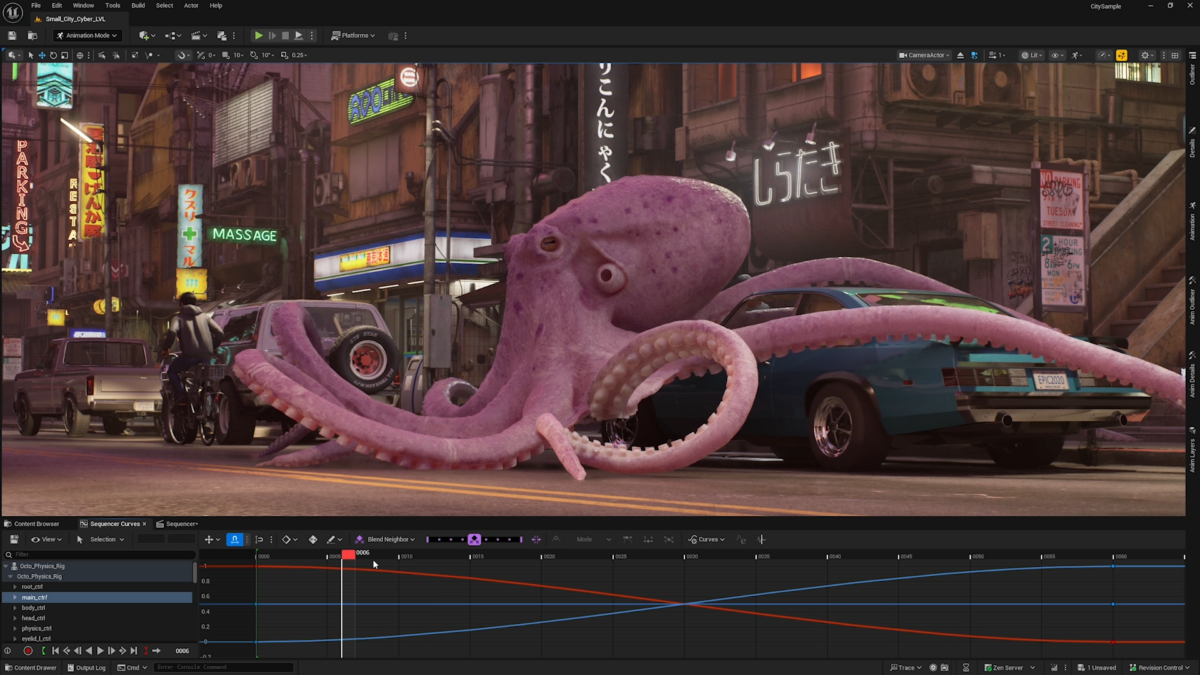Open the viewport settings gear menu

1147,55
